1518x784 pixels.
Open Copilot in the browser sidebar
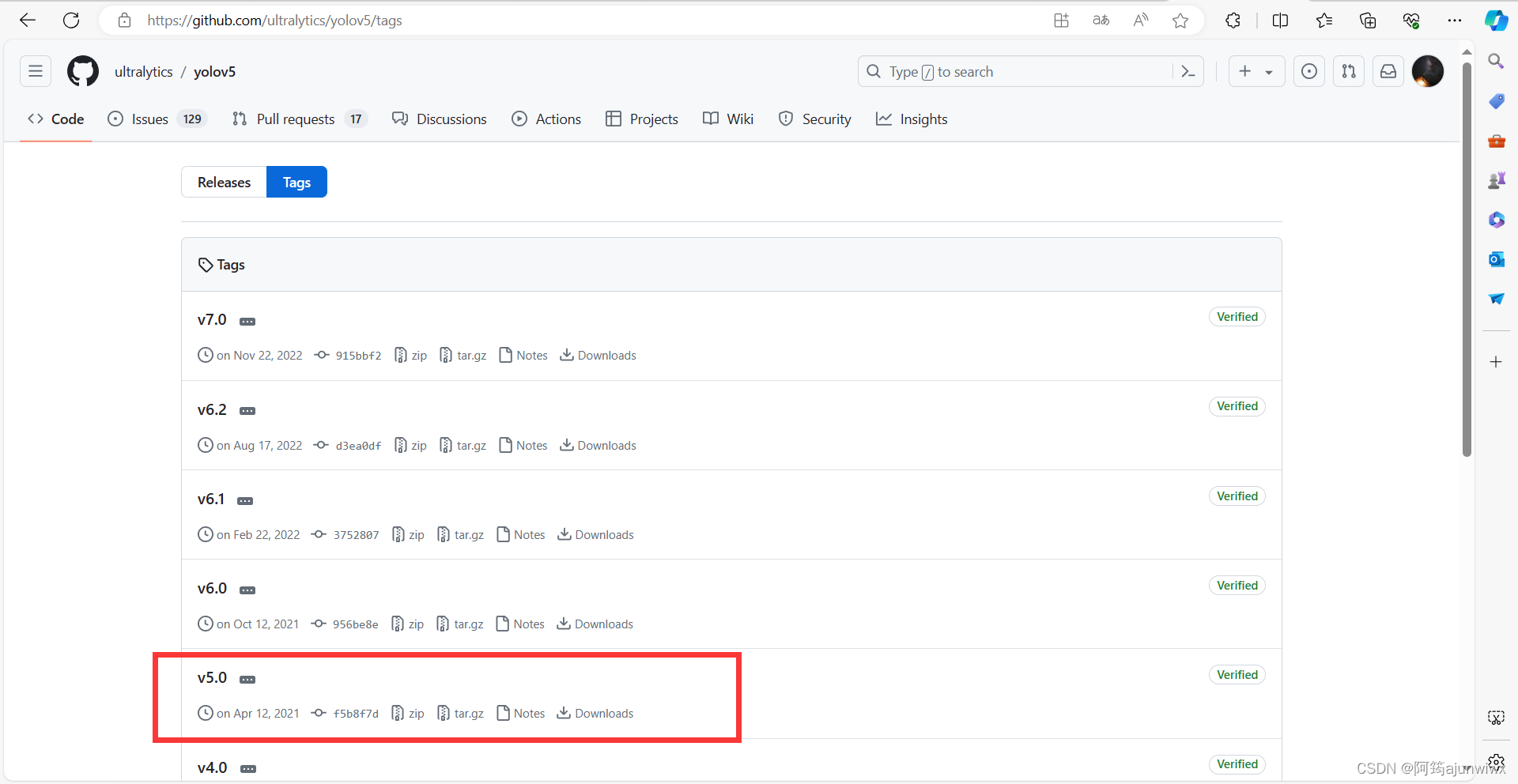pyautogui.click(x=1496, y=21)
